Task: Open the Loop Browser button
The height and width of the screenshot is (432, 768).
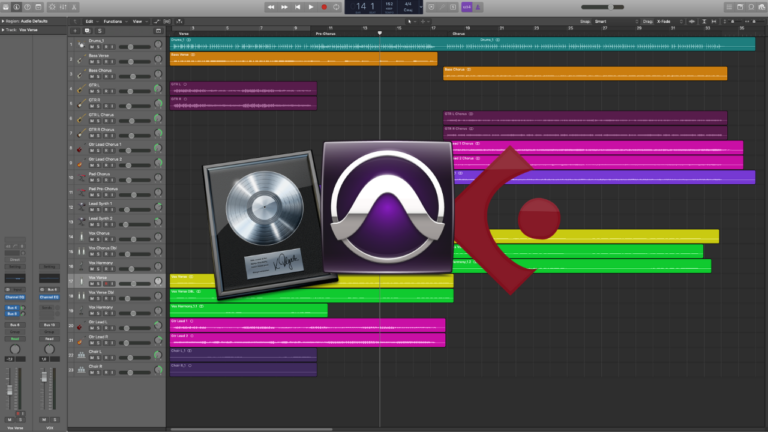Action: click(x=751, y=7)
